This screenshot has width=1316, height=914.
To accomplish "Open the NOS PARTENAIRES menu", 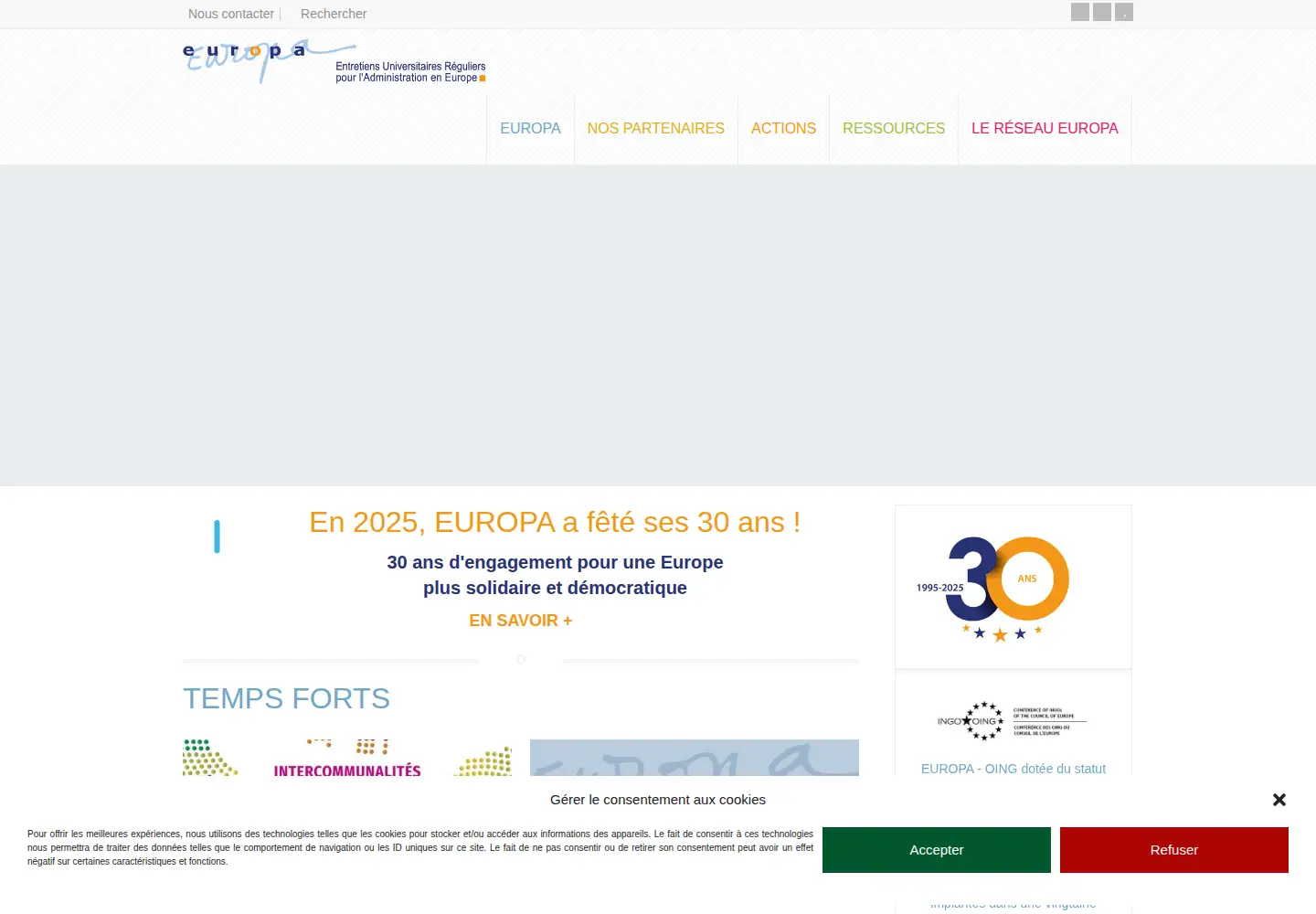I will coord(656,129).
